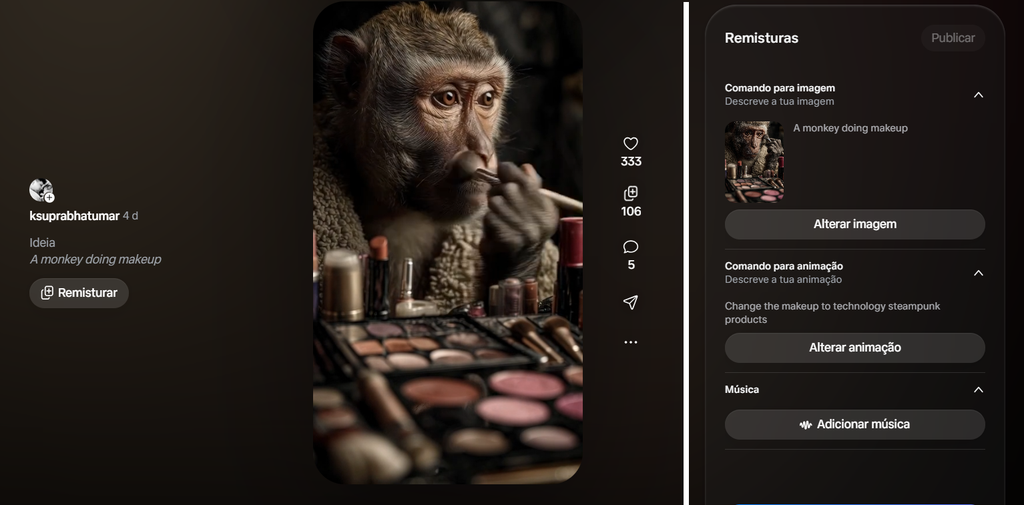Screen dimensions: 1024x505
Task: Collapse the Música section chevron
Action: (x=978, y=390)
